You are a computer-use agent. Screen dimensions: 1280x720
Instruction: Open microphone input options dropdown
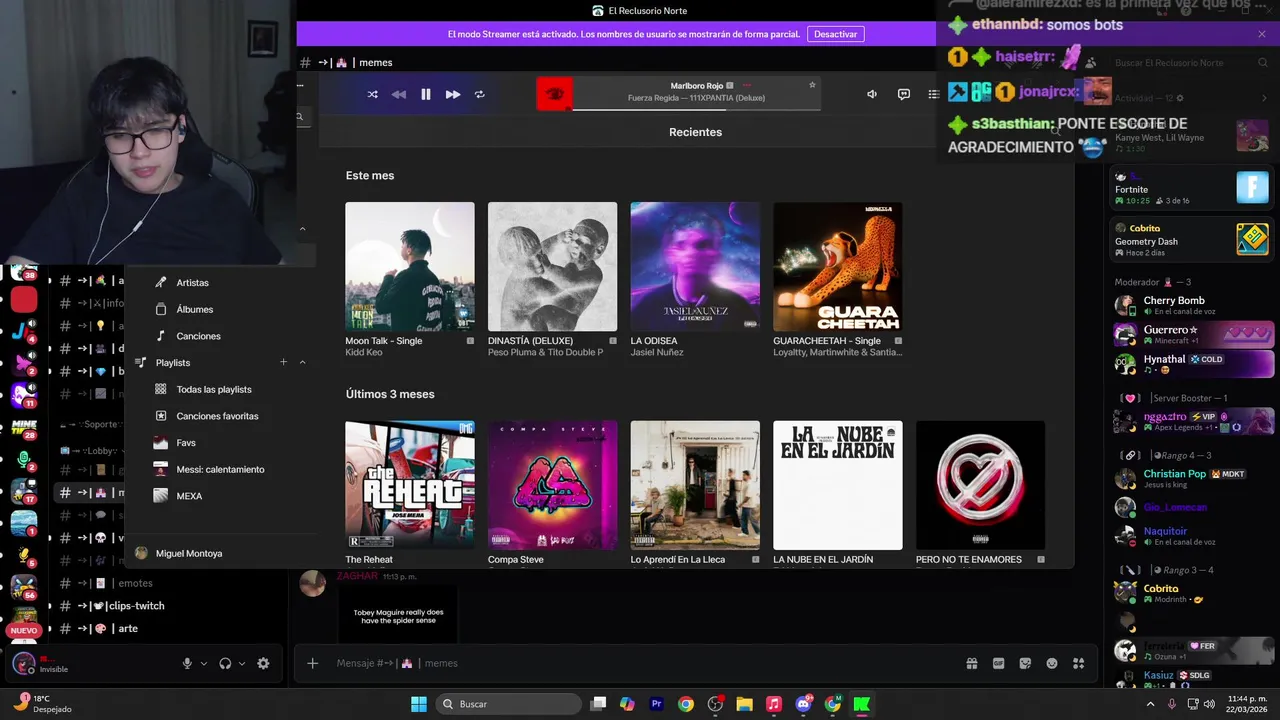(204, 663)
